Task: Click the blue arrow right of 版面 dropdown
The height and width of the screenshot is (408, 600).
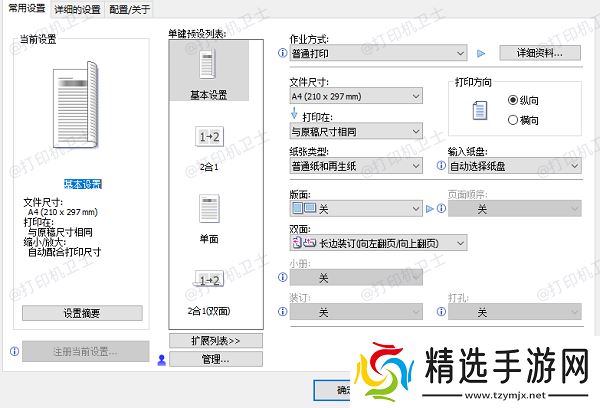Action: (x=430, y=209)
